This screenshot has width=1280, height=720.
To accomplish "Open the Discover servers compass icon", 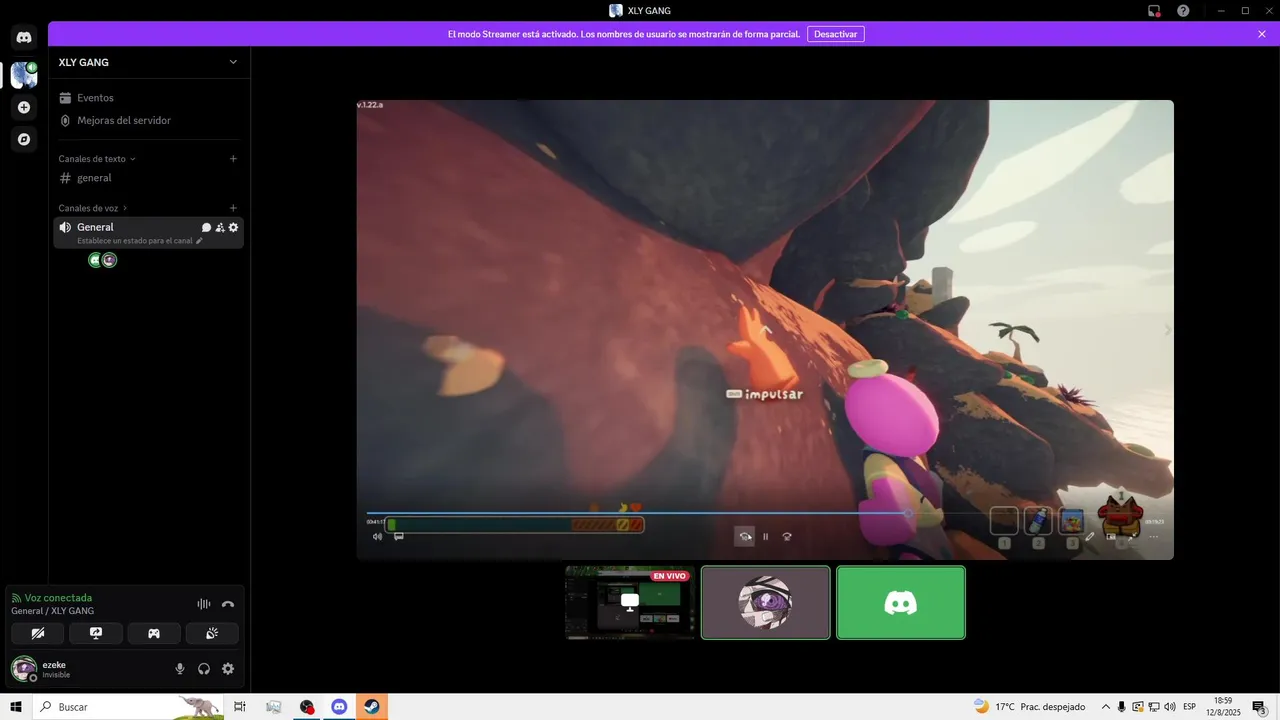I will (x=24, y=139).
